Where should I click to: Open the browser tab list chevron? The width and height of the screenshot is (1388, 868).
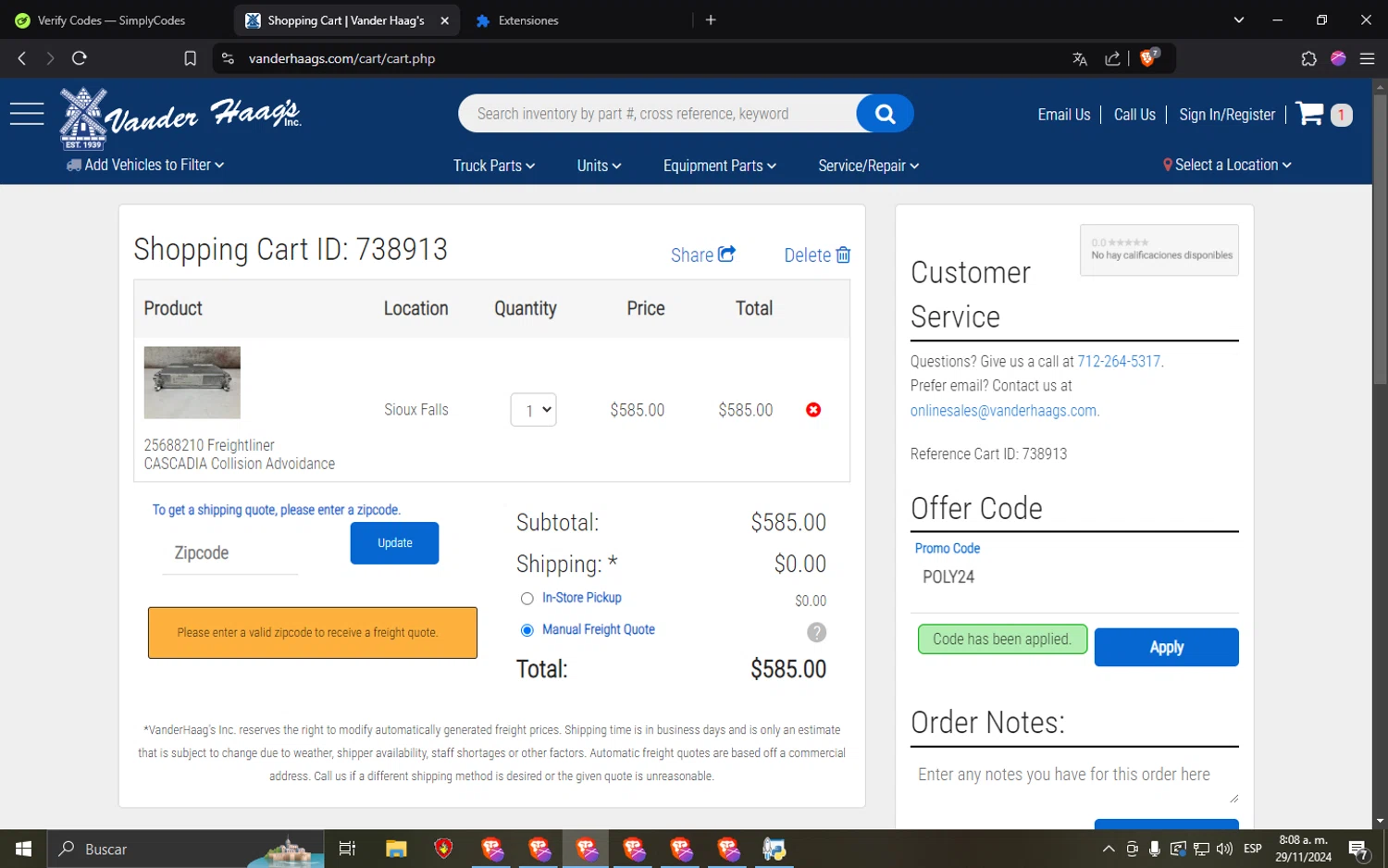pyautogui.click(x=1238, y=19)
